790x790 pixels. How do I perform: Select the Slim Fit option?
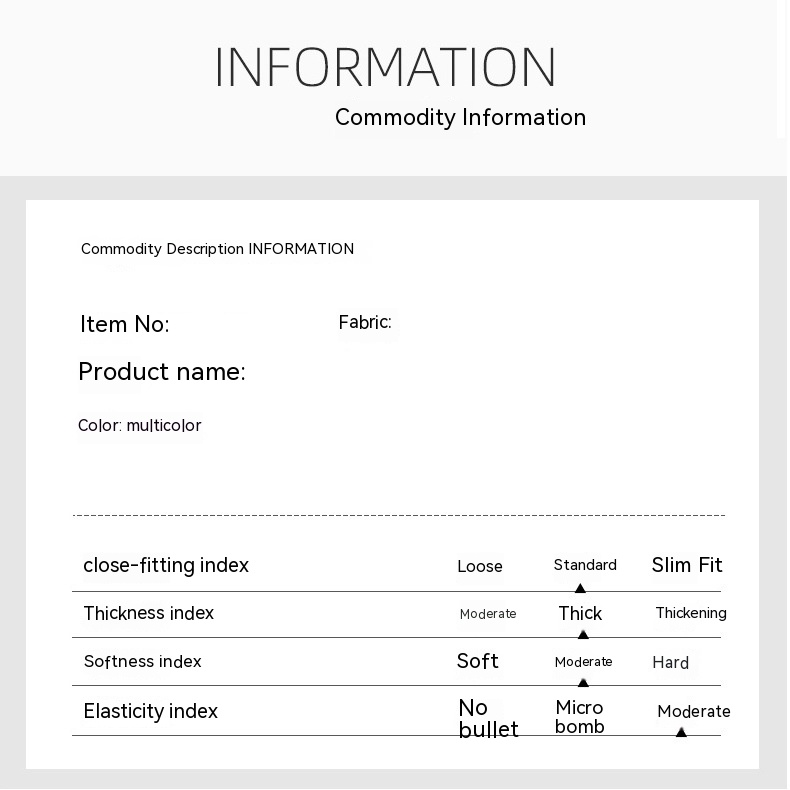(687, 565)
